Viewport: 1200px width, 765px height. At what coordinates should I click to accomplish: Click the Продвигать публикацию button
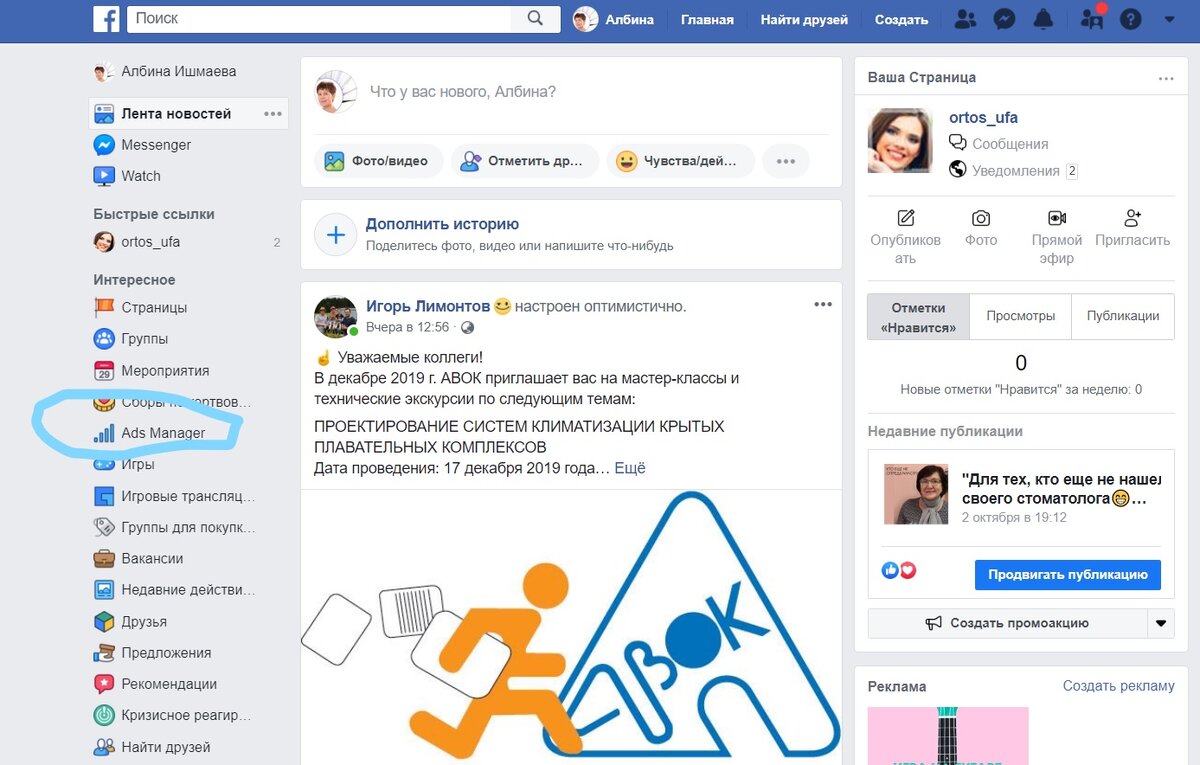point(1068,575)
